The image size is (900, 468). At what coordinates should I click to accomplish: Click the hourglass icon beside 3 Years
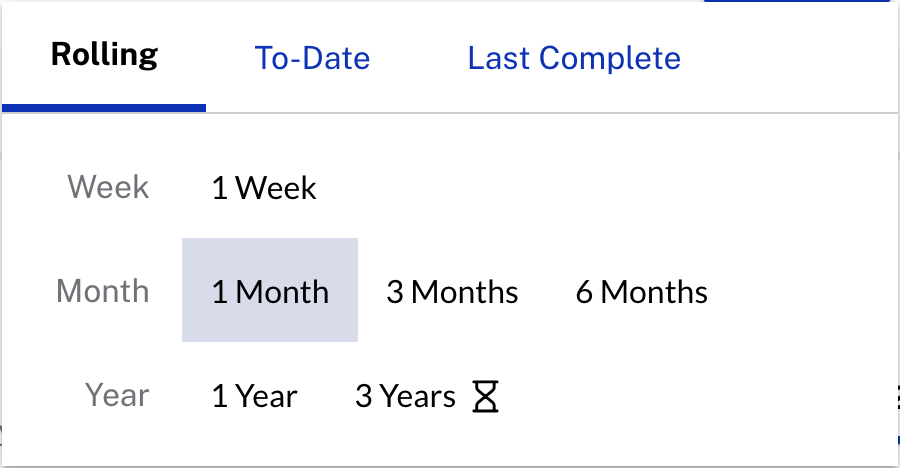pyautogui.click(x=485, y=397)
